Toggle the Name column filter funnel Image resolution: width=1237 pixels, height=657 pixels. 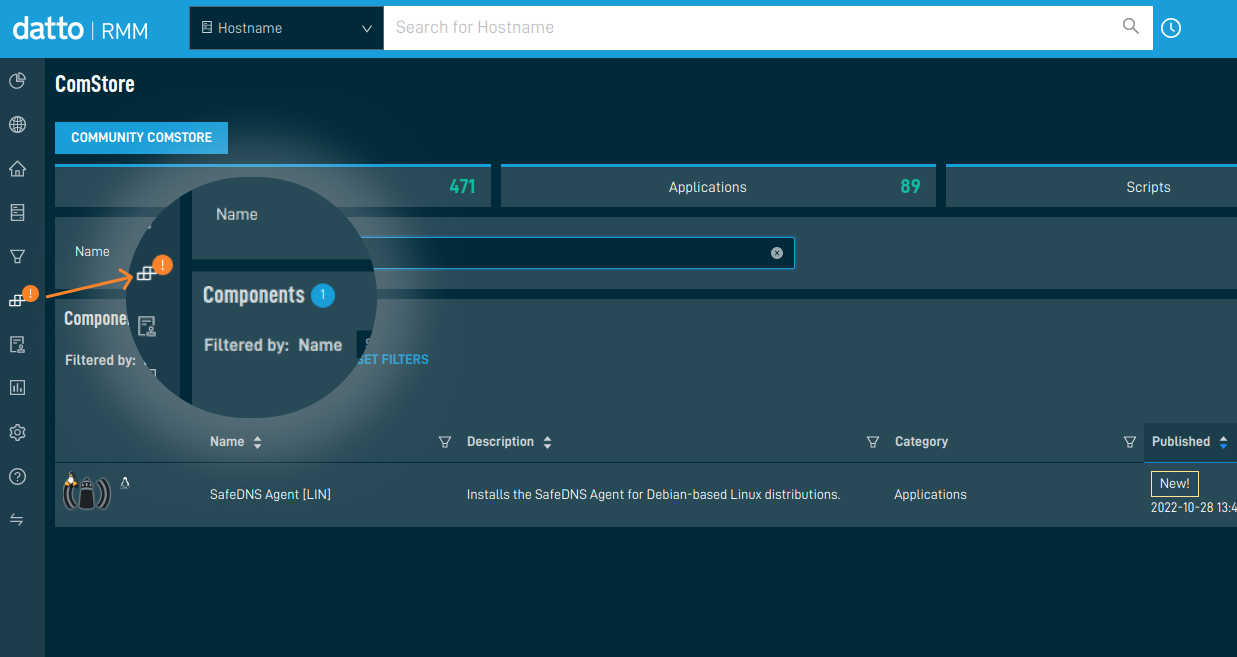[444, 441]
